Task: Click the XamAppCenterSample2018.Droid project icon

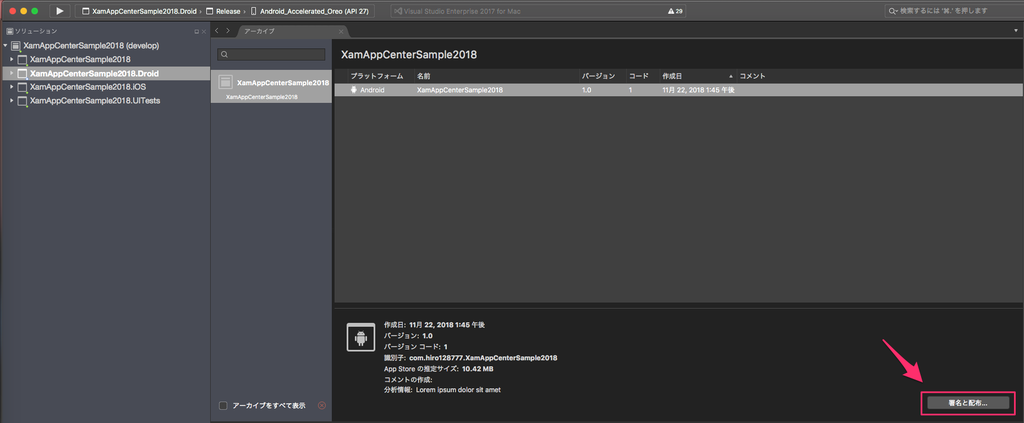Action: point(22,74)
